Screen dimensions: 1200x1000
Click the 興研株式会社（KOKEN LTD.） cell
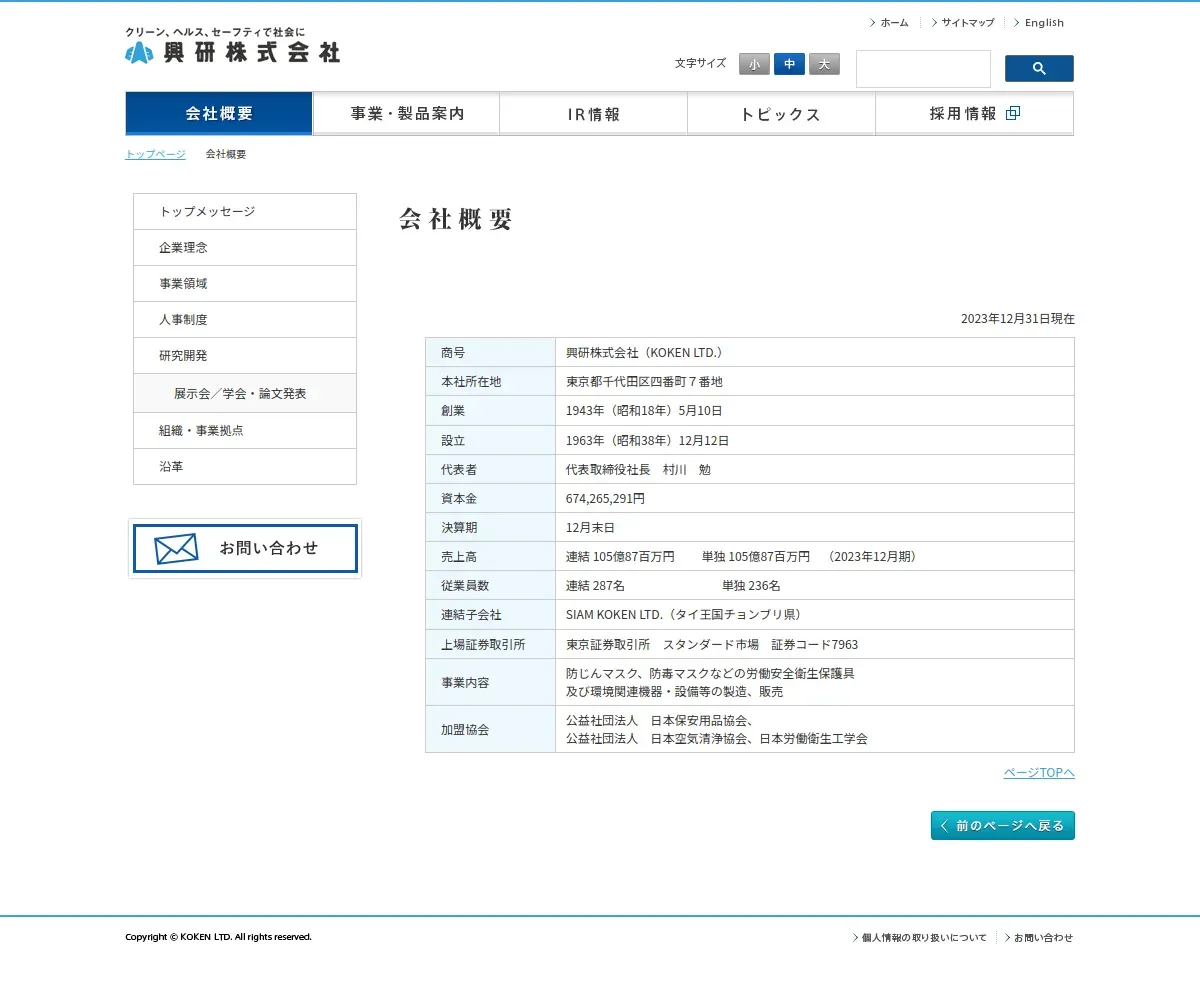(815, 353)
